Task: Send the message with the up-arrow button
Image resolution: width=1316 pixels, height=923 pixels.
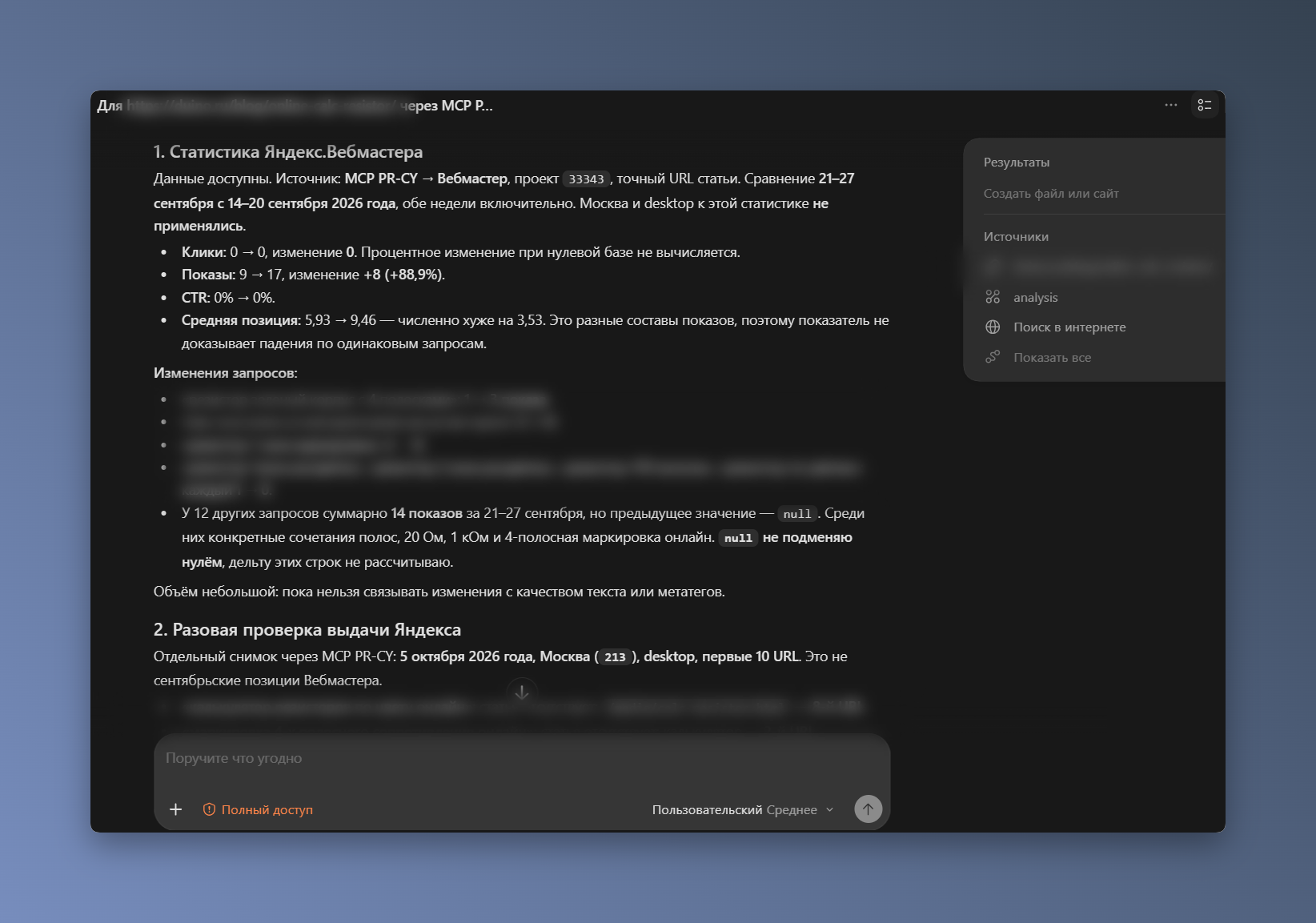Action: click(868, 809)
